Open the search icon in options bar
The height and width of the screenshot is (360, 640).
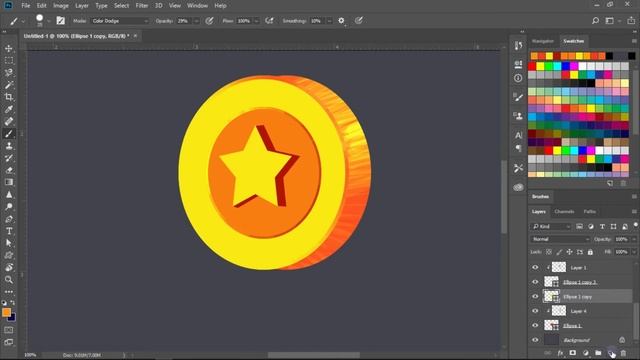coord(595,21)
